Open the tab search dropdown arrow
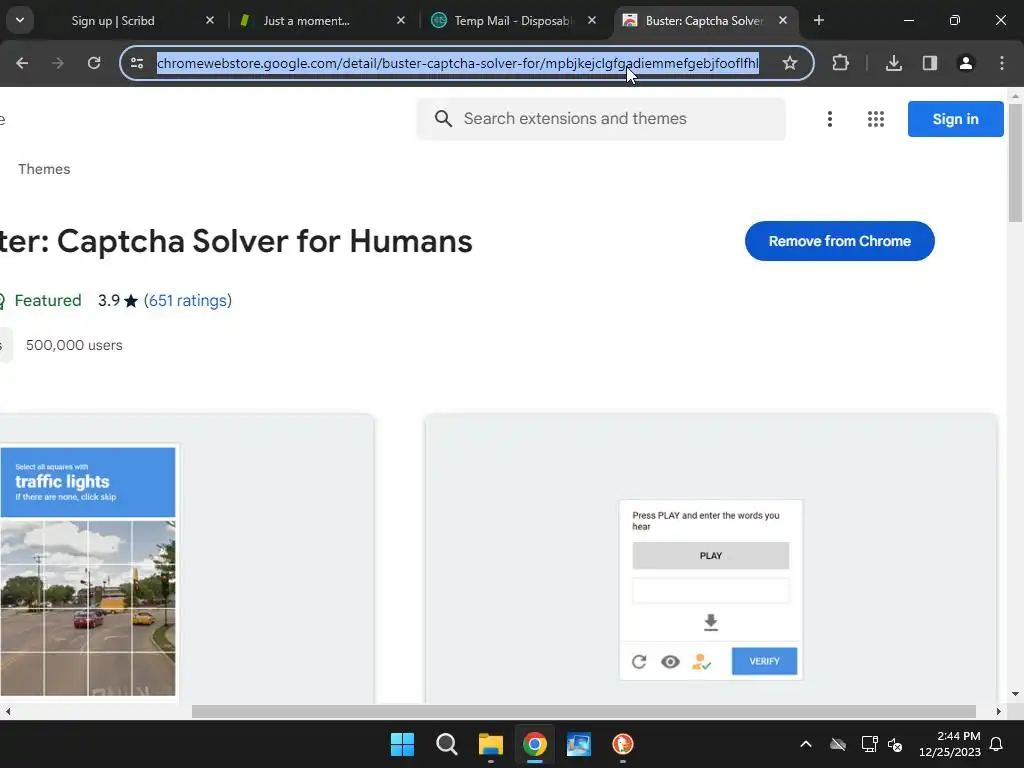Image resolution: width=1024 pixels, height=768 pixels. tap(20, 20)
